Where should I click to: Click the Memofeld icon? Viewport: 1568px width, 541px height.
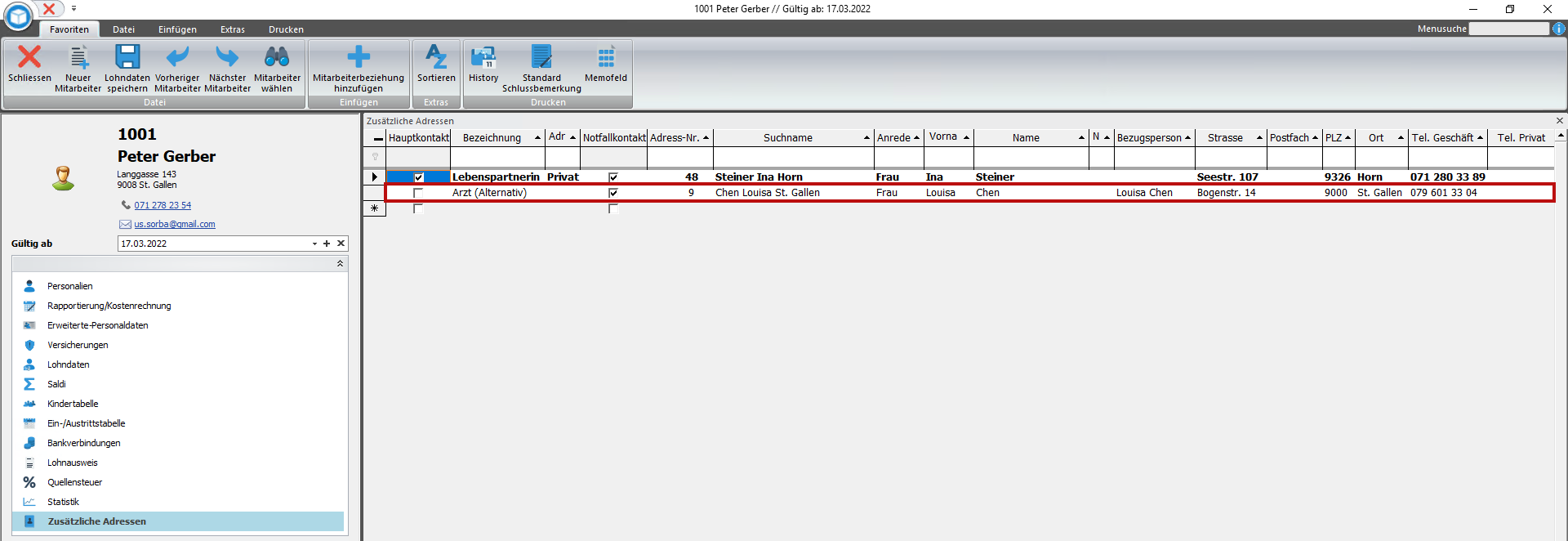pyautogui.click(x=606, y=57)
